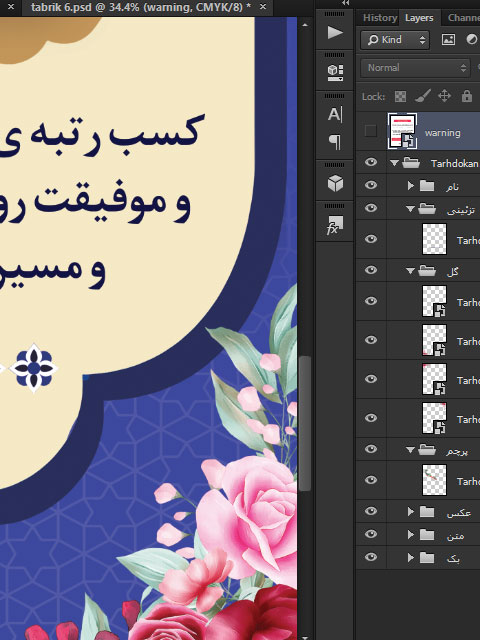
Task: Lock layer position icon
Action: coord(444,97)
